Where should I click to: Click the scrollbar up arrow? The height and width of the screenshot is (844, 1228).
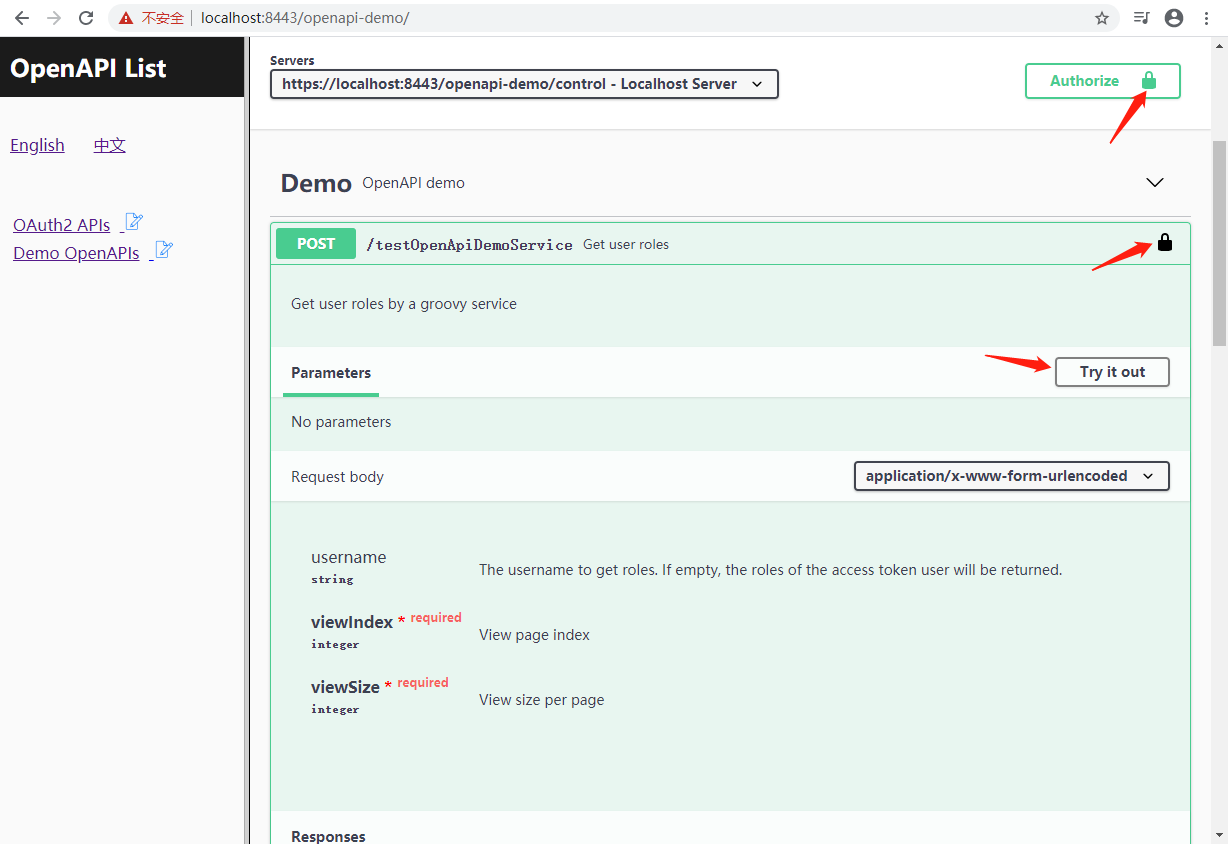pos(1219,46)
